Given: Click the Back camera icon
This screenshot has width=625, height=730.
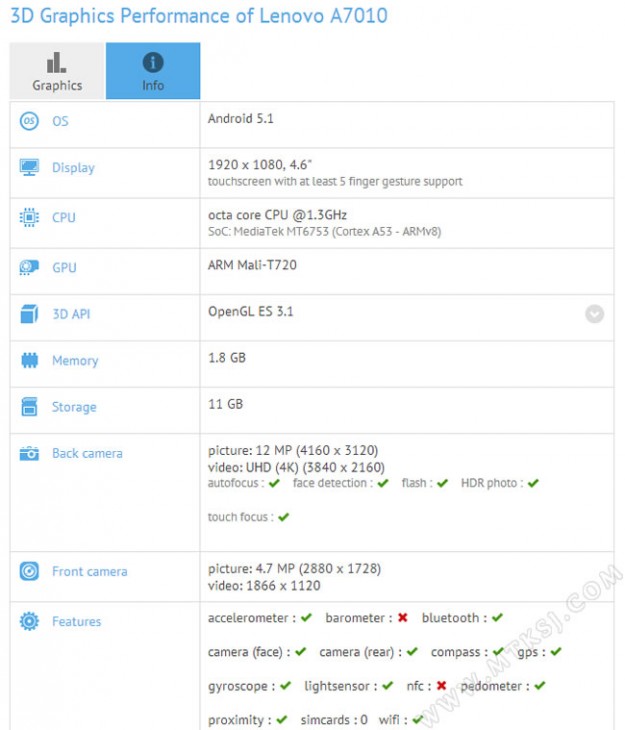Looking at the screenshot, I should tap(29, 454).
